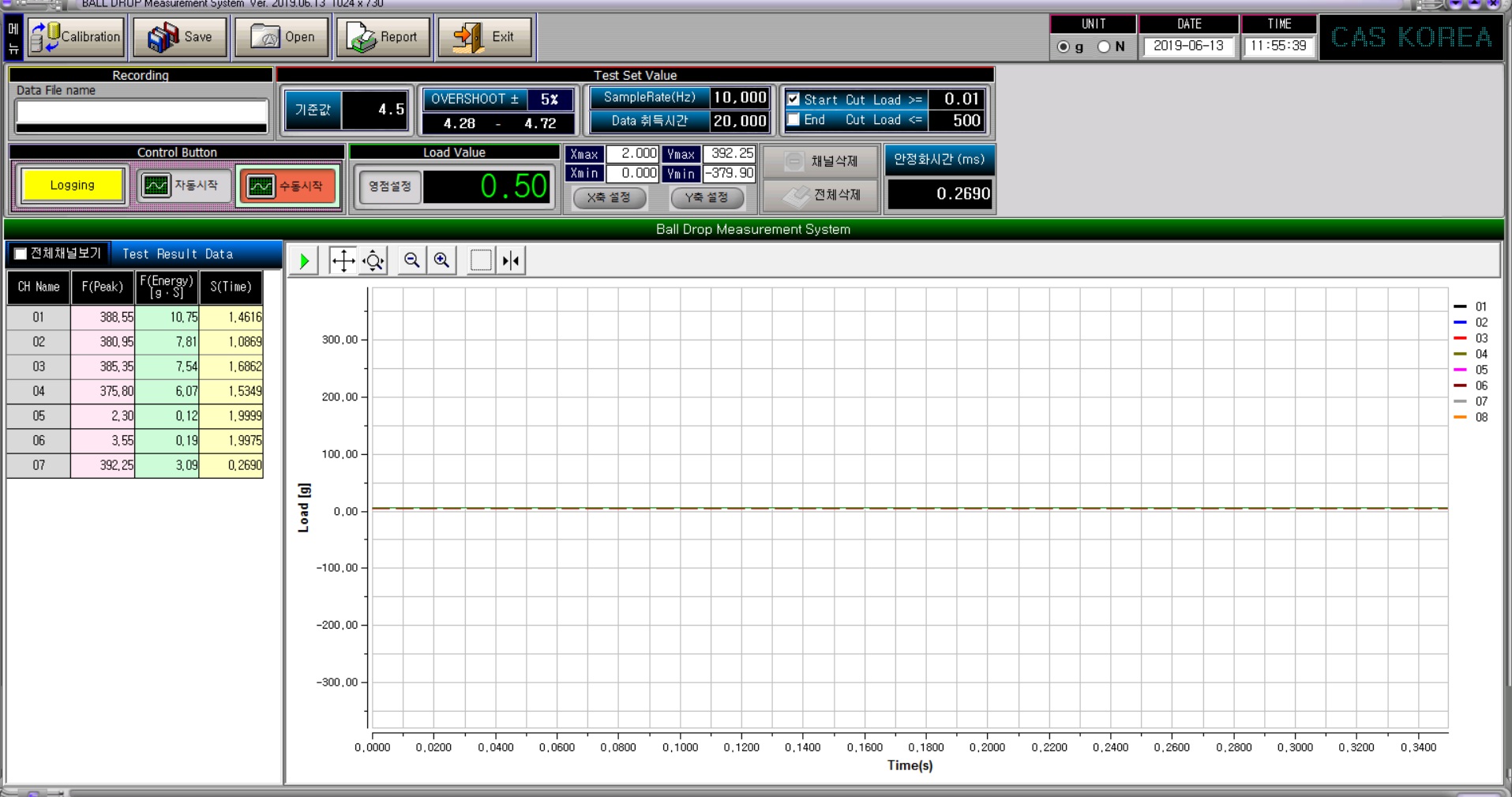Screen dimensions: 1512x797
Task: Click legend entry 05 in graph
Action: 1471,370
